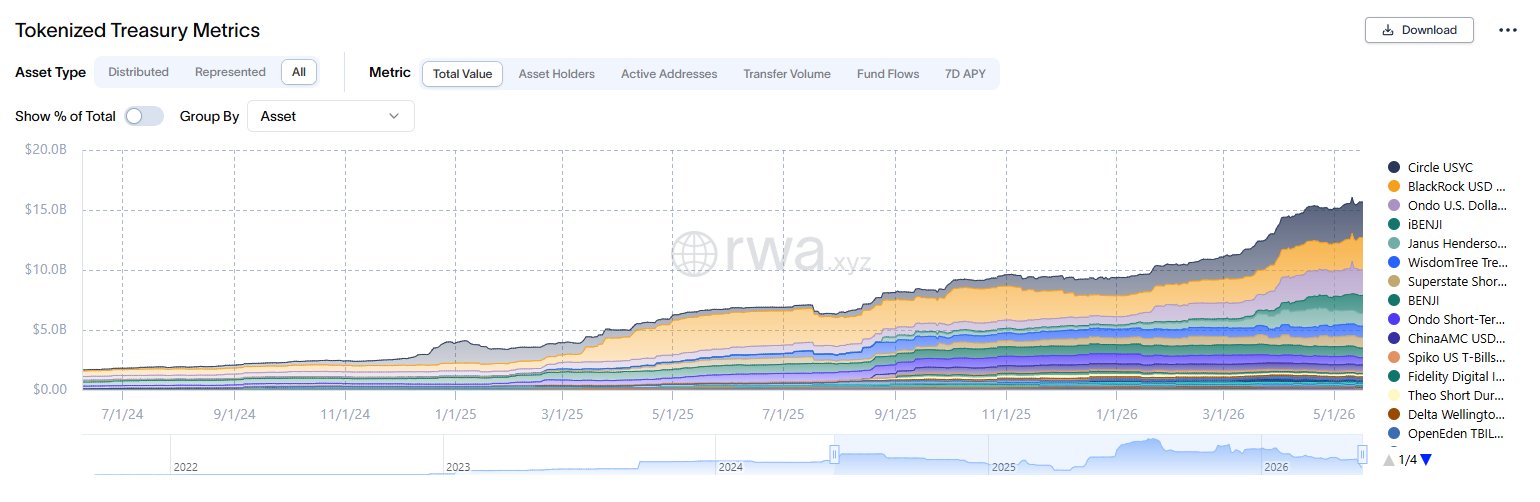Click Fidelity Digital I... legend entry
Image resolution: width=1540 pixels, height=502 pixels.
coord(1447,376)
